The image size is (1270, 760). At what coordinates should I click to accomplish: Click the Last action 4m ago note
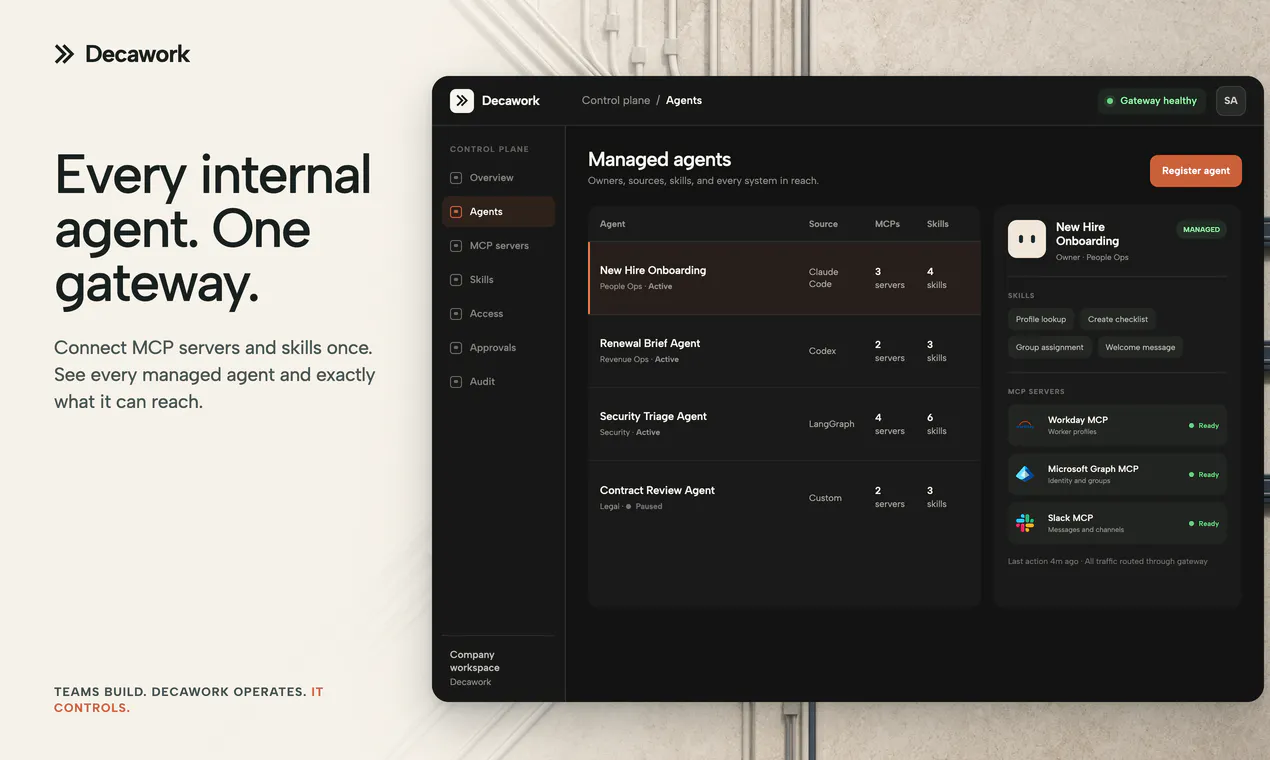(x=1108, y=562)
